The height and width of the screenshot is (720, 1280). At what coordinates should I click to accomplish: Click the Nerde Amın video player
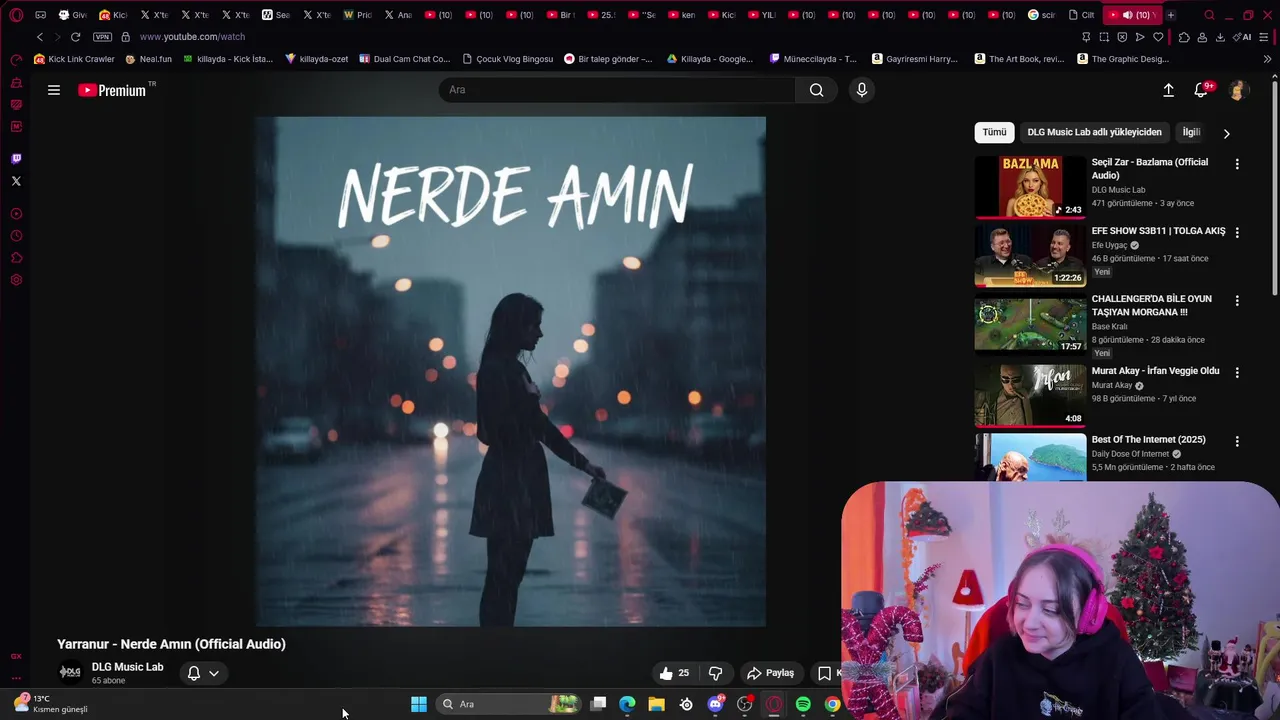click(510, 371)
